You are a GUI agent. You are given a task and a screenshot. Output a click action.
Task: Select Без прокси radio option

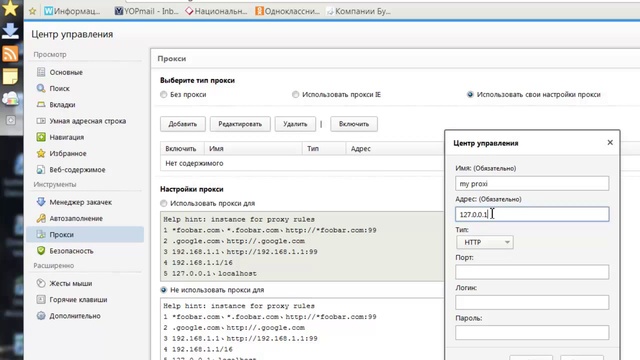[164, 95]
